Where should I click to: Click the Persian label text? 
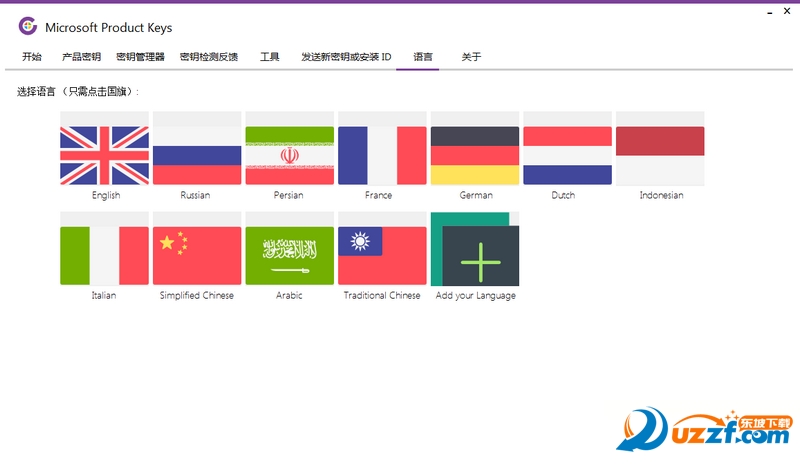pyautogui.click(x=288, y=195)
